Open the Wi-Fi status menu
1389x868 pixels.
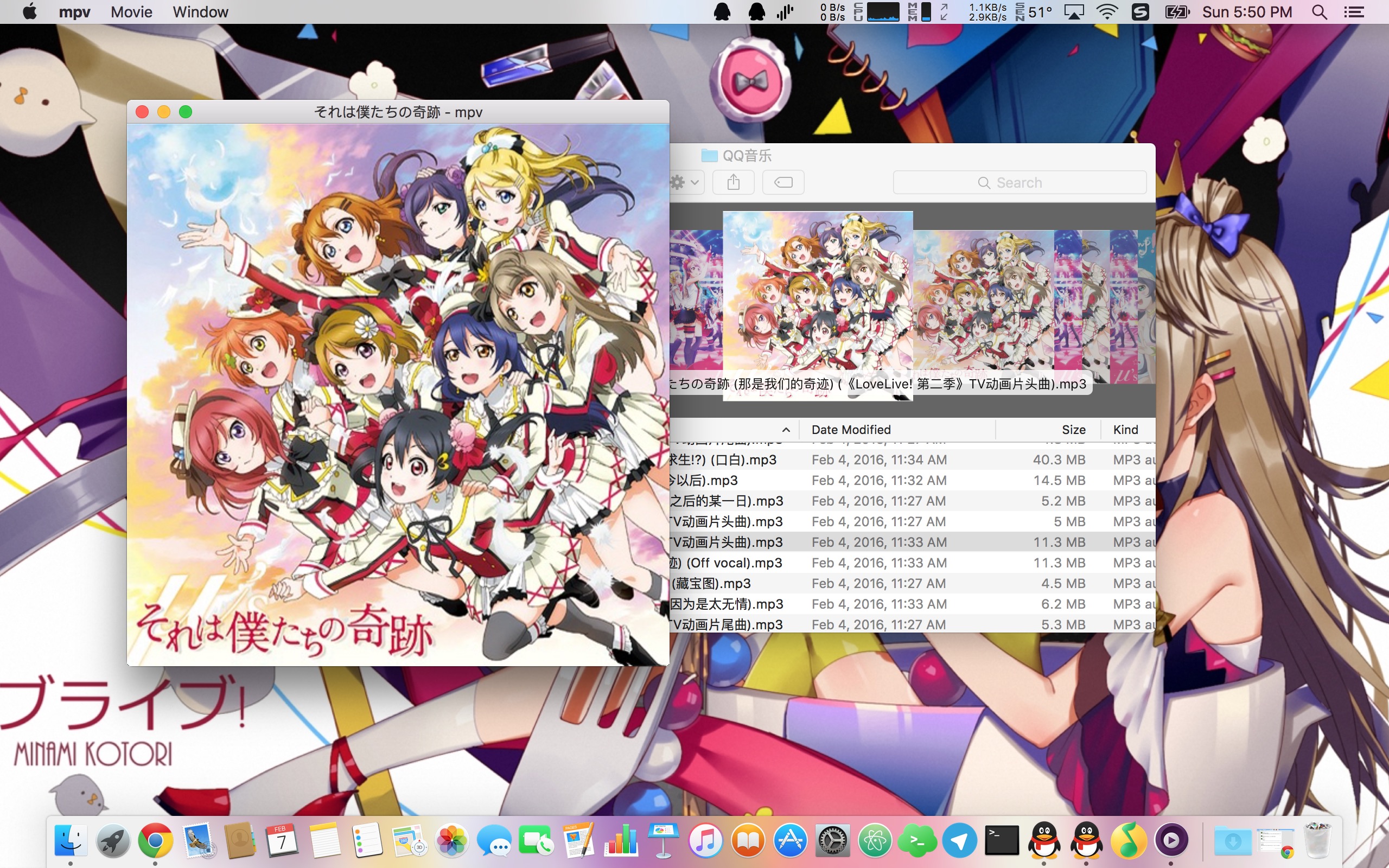(1107, 12)
